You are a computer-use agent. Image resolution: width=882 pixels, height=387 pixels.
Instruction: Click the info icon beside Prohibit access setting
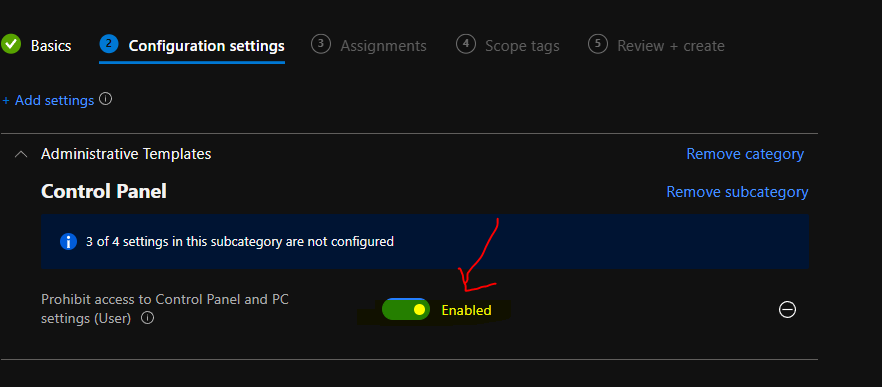click(x=147, y=318)
